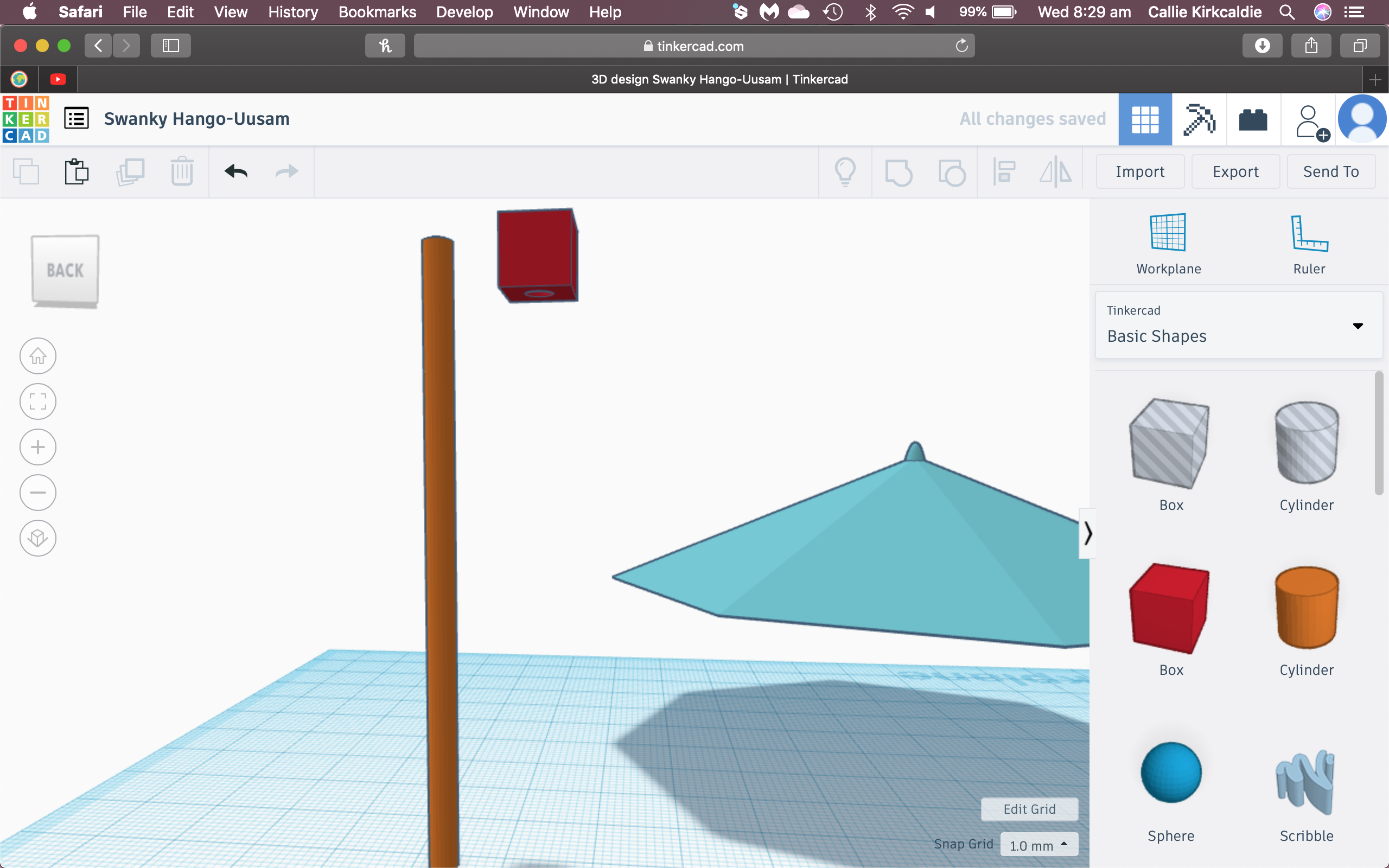The width and height of the screenshot is (1389, 868).
Task: Click the tinkercad.com address bar
Action: pos(693,46)
